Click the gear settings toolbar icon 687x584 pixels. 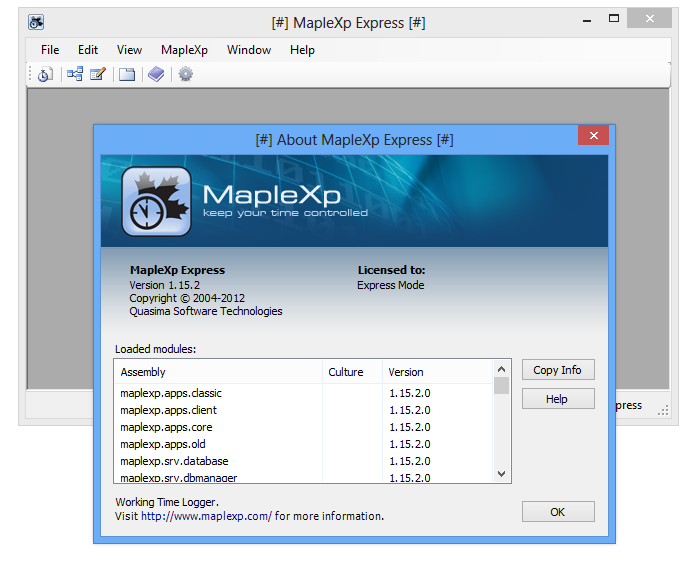point(185,74)
